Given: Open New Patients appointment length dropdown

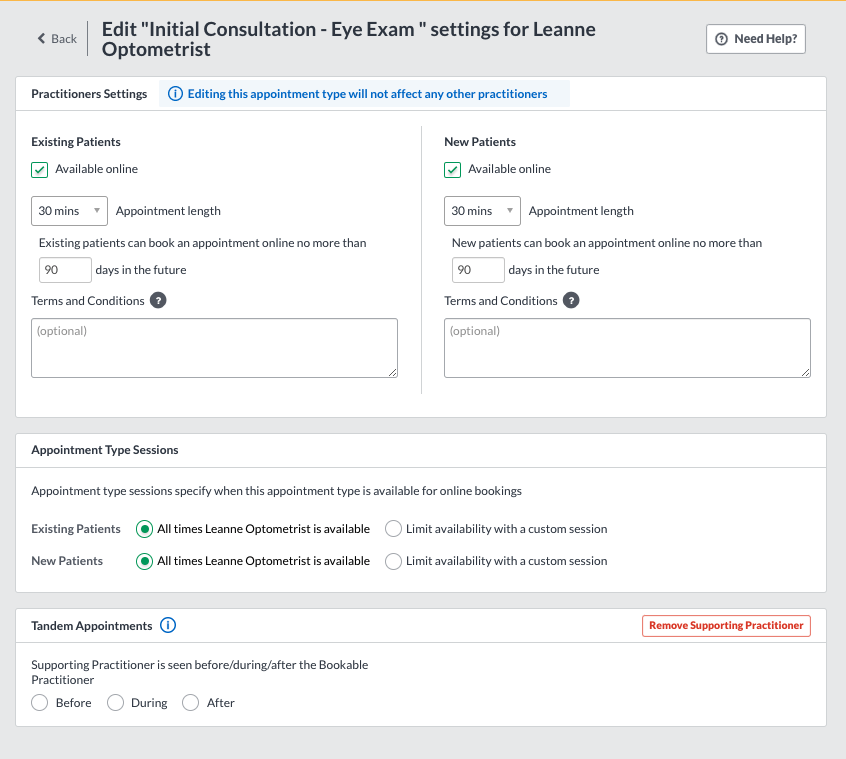Looking at the screenshot, I should point(482,211).
